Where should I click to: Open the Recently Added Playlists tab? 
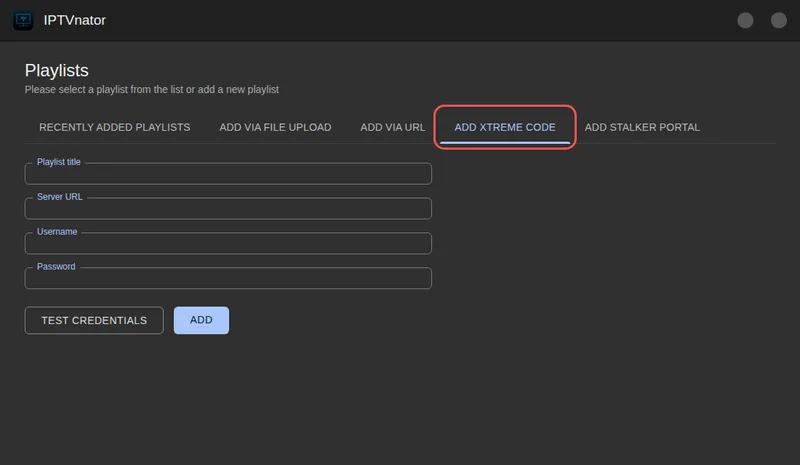point(115,127)
